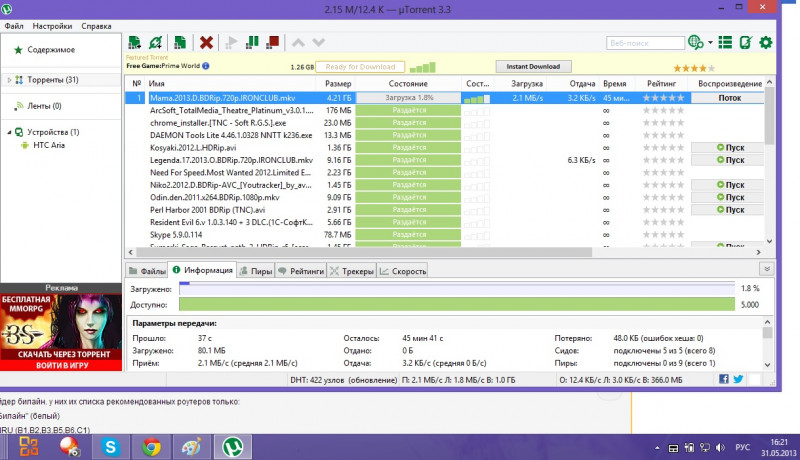Image resolution: width=800 pixels, height=460 pixels.
Task: Select Skype 5.9.0.114 torrent row
Action: pyautogui.click(x=444, y=235)
